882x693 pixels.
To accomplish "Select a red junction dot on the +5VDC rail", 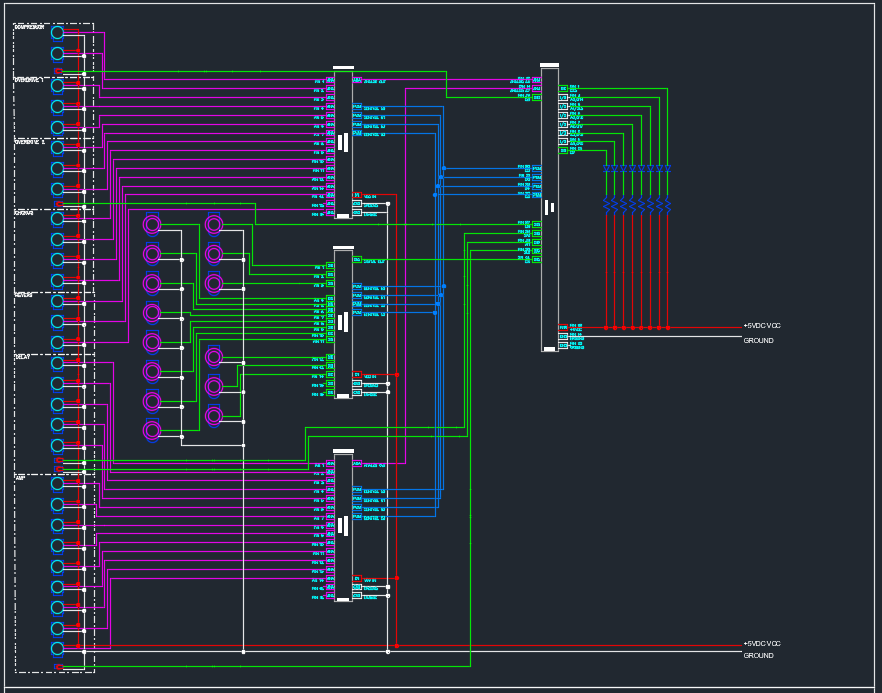I will tap(605, 327).
